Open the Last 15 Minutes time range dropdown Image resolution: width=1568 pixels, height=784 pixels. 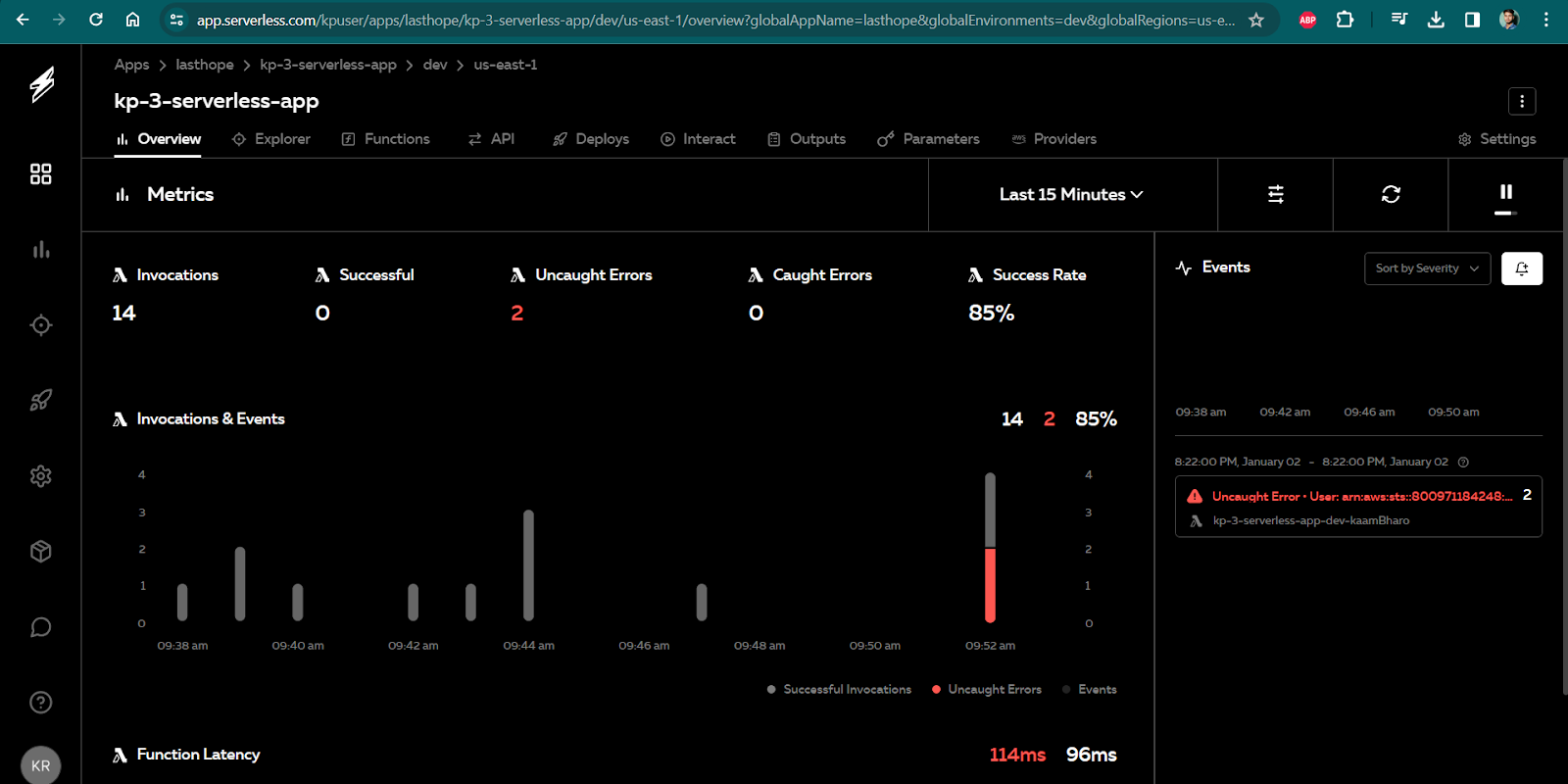1071,194
